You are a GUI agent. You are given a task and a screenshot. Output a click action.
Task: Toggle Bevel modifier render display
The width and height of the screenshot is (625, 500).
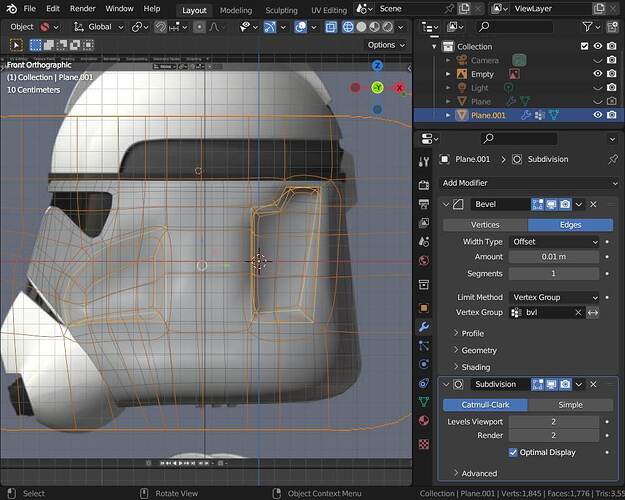click(x=565, y=205)
